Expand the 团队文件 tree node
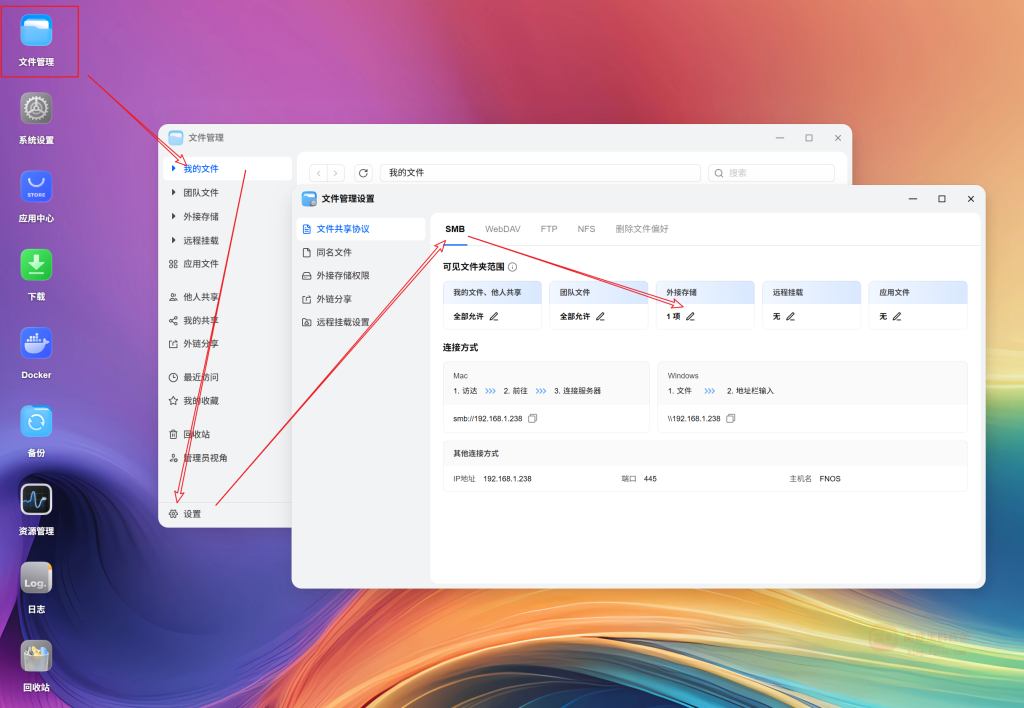This screenshot has width=1024, height=708. click(x=173, y=192)
